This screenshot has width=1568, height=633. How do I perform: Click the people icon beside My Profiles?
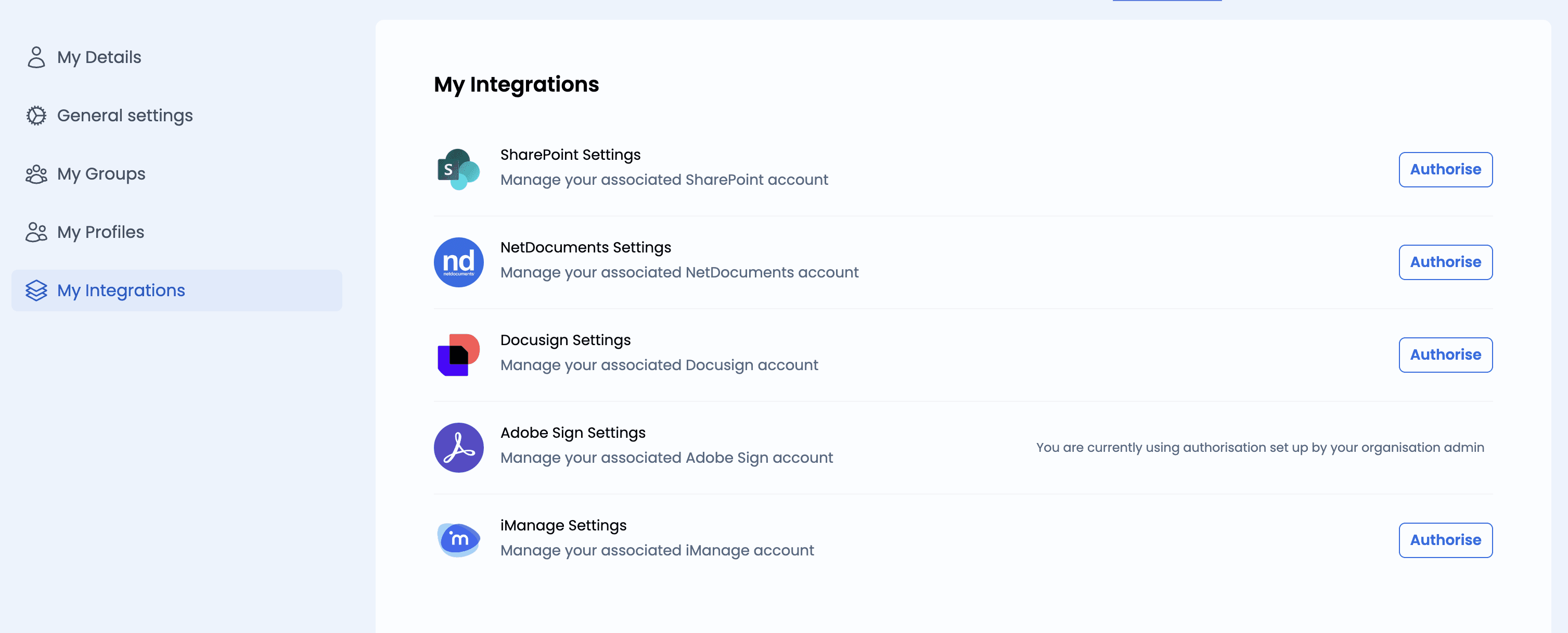[36, 232]
